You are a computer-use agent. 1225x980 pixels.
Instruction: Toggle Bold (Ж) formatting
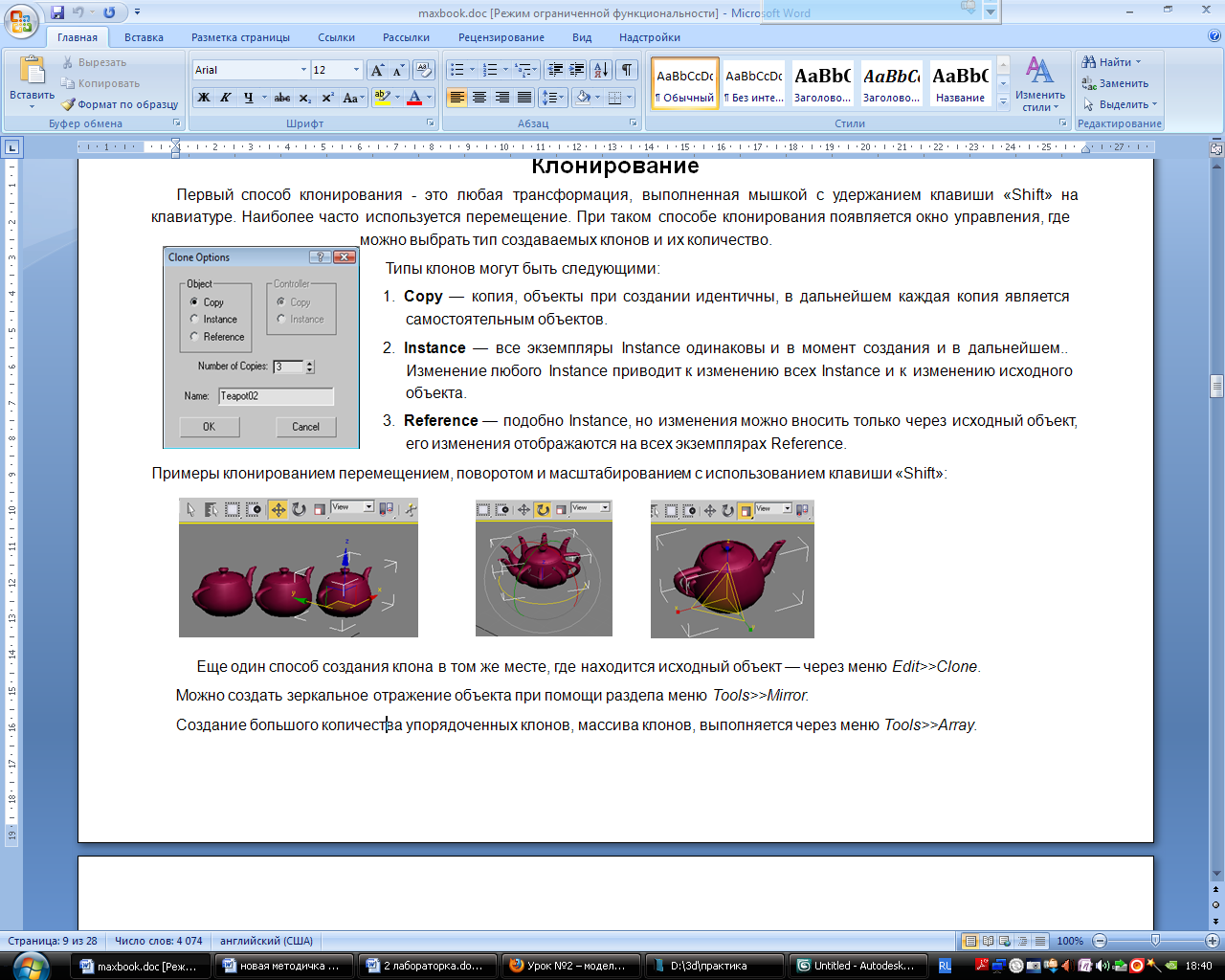pyautogui.click(x=204, y=98)
